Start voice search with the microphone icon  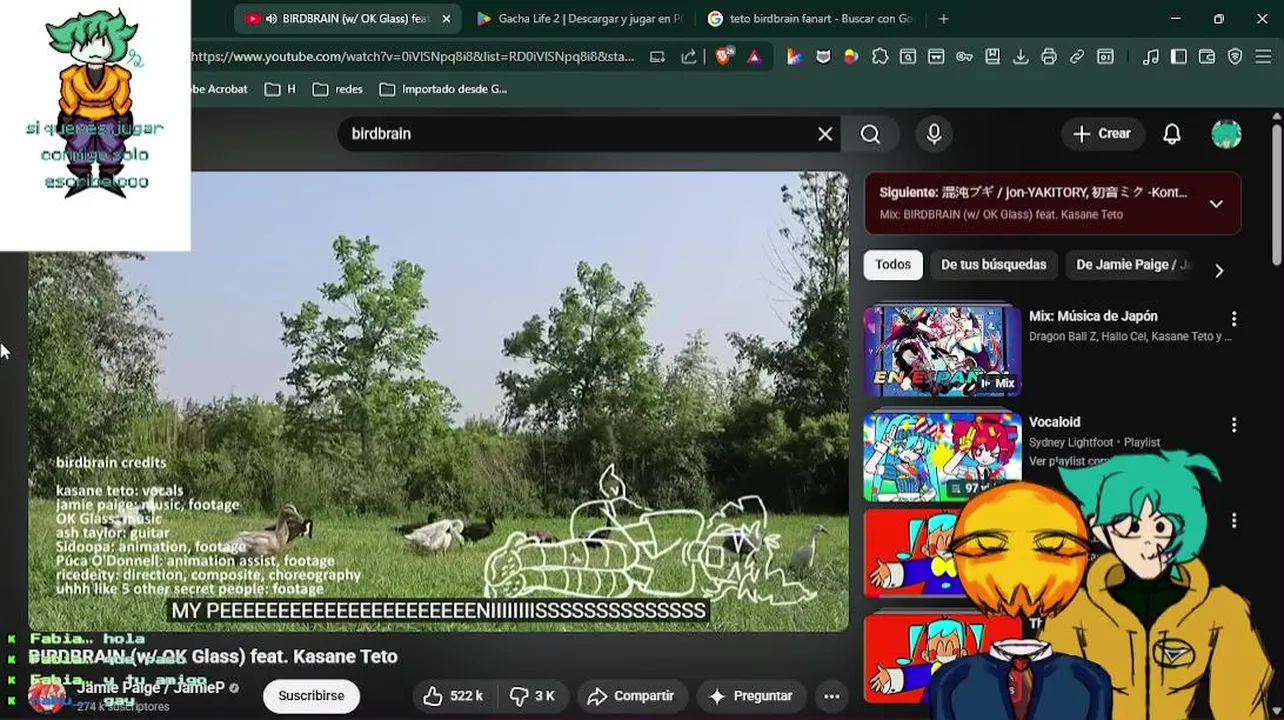click(x=934, y=134)
